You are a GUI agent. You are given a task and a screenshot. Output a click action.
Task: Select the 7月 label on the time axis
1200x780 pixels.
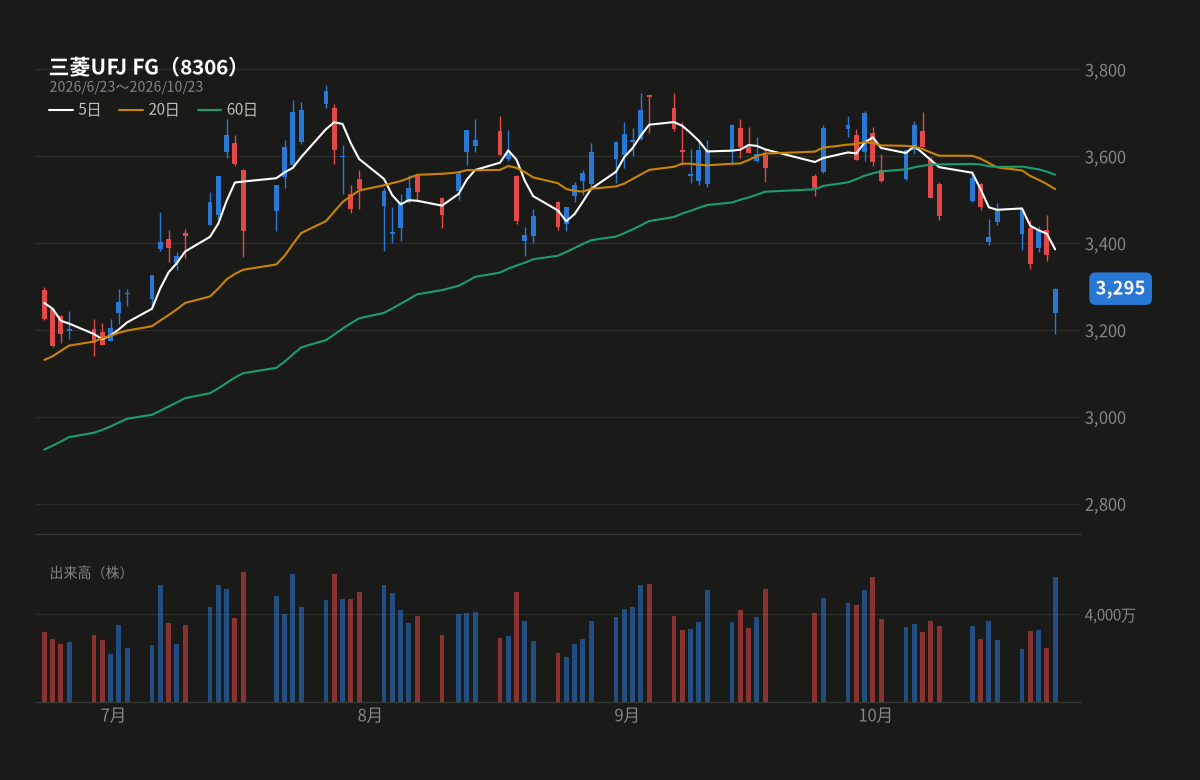click(113, 715)
